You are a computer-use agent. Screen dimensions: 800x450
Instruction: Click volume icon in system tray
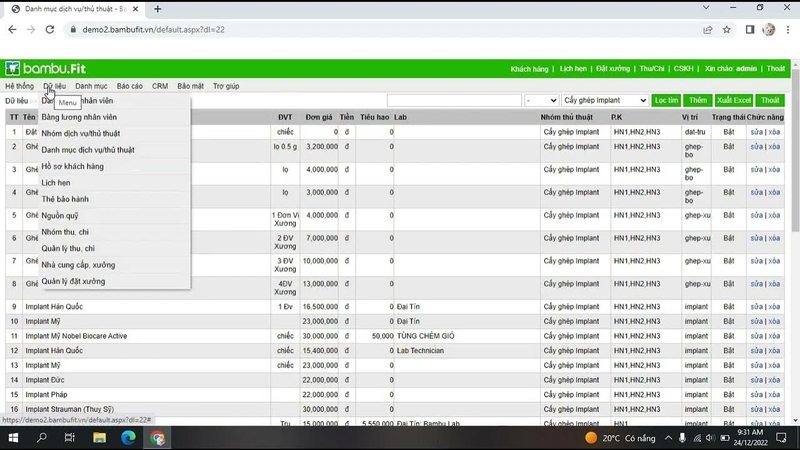710,438
